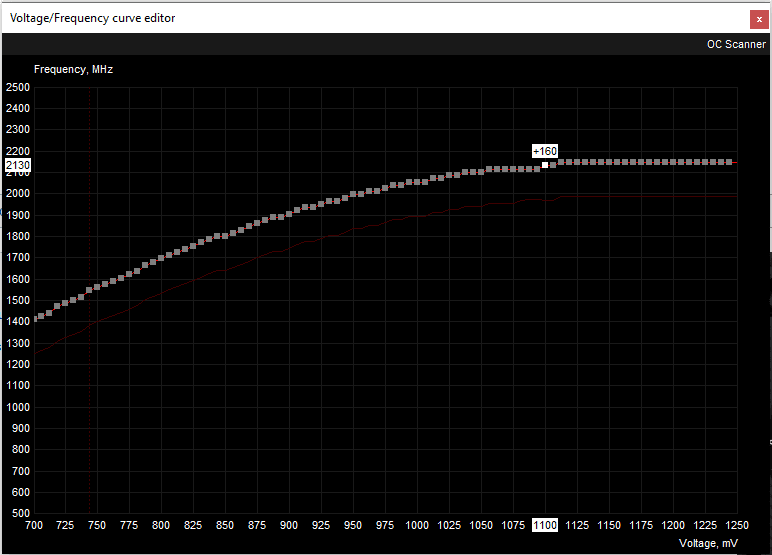Select the curve point on the 1000 mV gridline
Screen dimensions: 772x555
[x=417, y=182]
